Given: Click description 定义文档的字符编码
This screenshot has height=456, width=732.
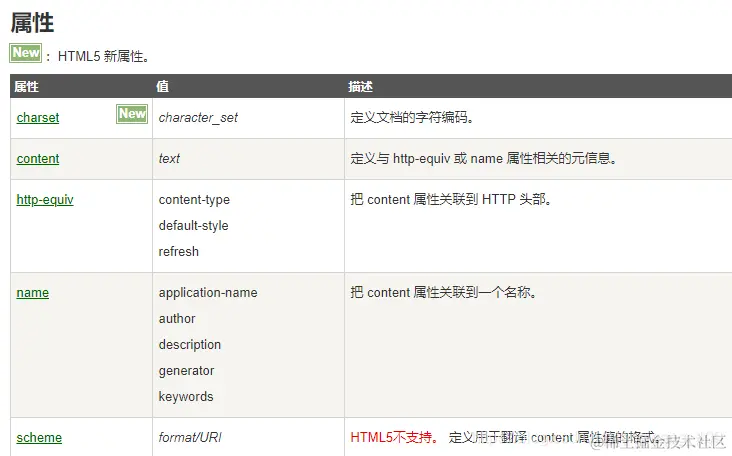Looking at the screenshot, I should 412,118.
